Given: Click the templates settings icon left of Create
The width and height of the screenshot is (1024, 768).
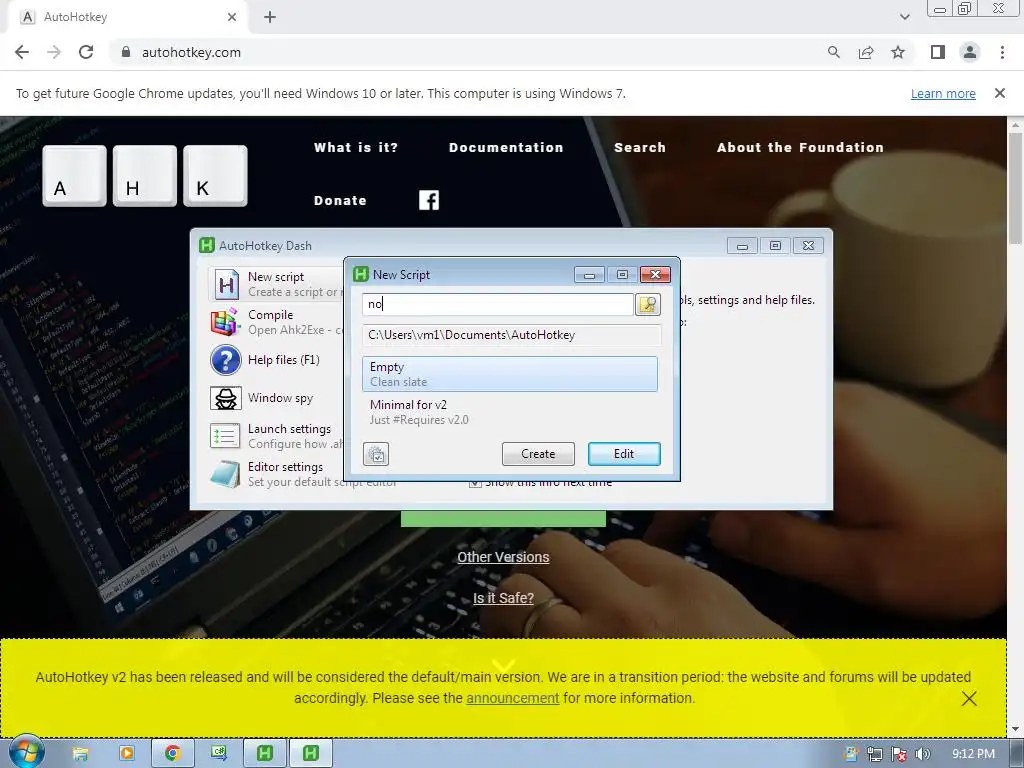Looking at the screenshot, I should (x=376, y=454).
